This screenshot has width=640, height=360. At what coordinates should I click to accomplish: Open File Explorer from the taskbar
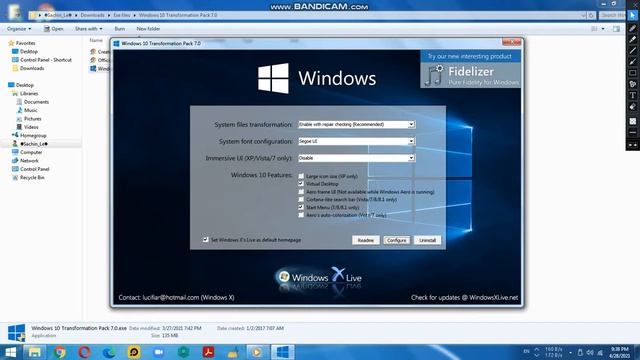coord(34,352)
